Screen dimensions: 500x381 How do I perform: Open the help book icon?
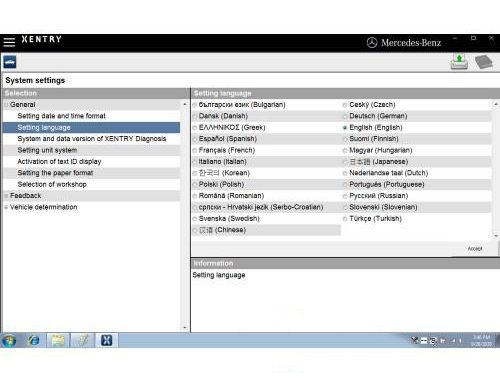(x=483, y=62)
